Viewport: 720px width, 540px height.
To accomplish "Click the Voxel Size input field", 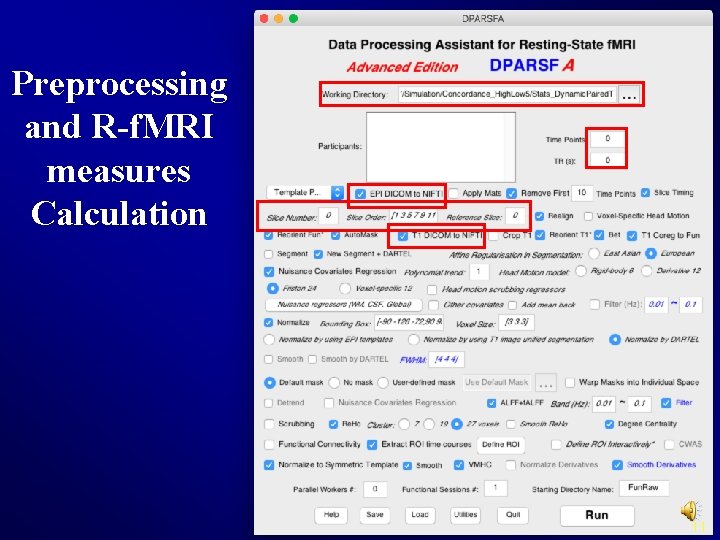I will [x=517, y=322].
